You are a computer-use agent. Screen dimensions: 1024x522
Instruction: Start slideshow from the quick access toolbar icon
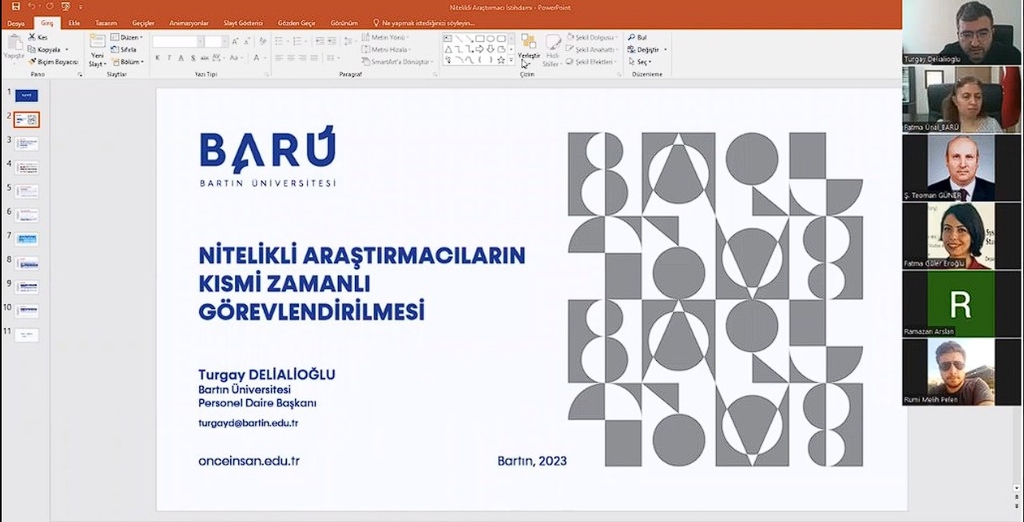pos(65,6)
